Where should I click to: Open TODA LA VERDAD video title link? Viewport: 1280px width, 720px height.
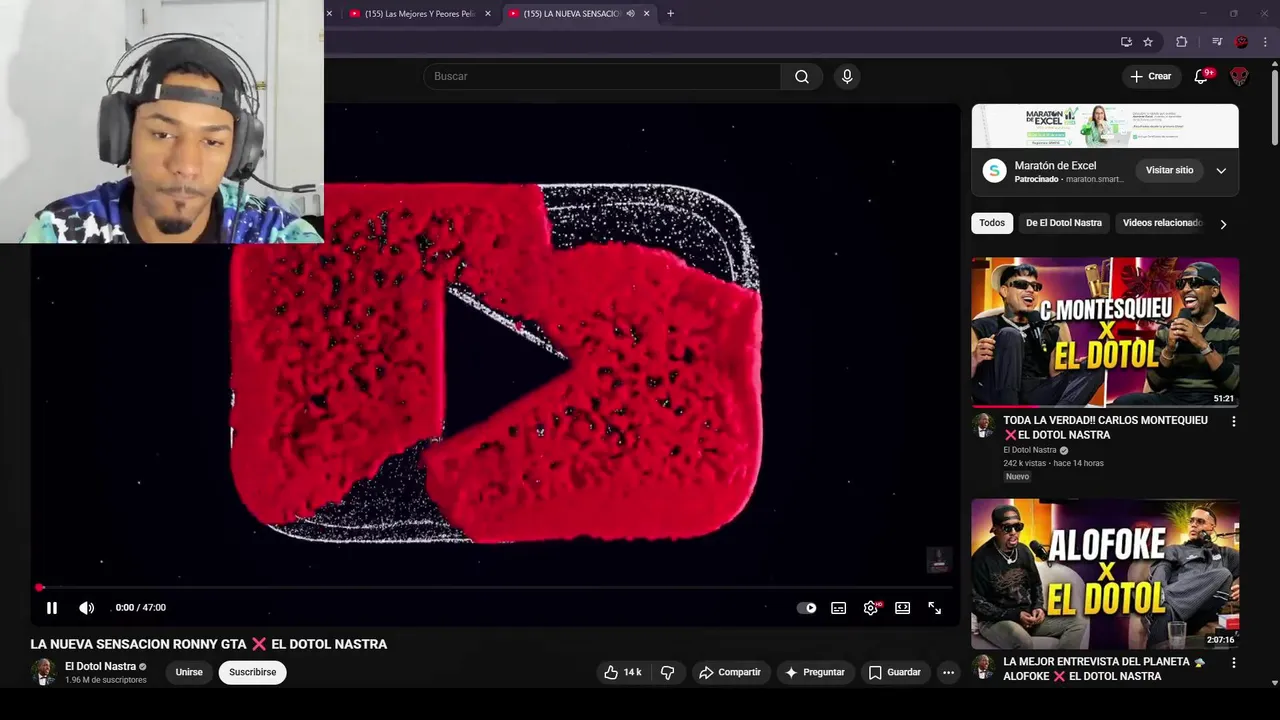coord(1105,428)
